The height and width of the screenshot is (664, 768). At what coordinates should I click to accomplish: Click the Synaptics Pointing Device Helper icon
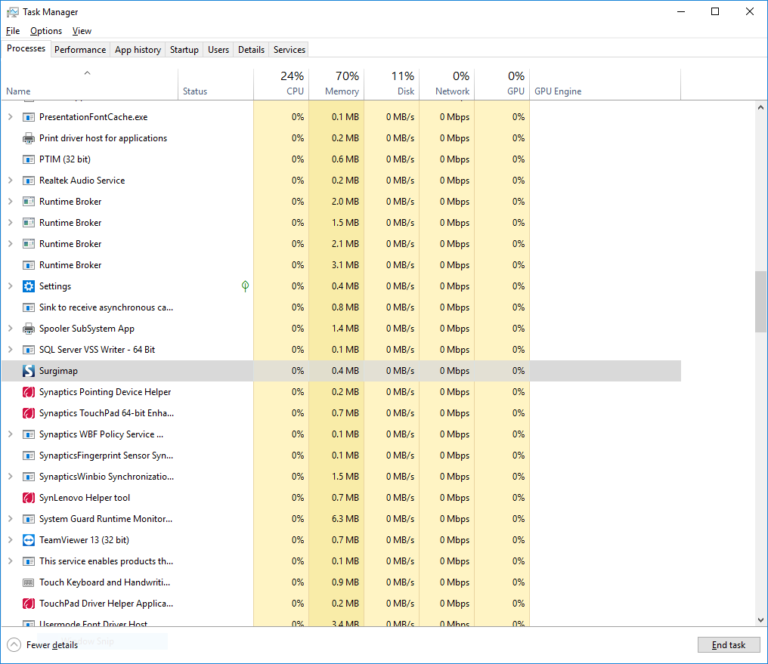pyautogui.click(x=29, y=392)
